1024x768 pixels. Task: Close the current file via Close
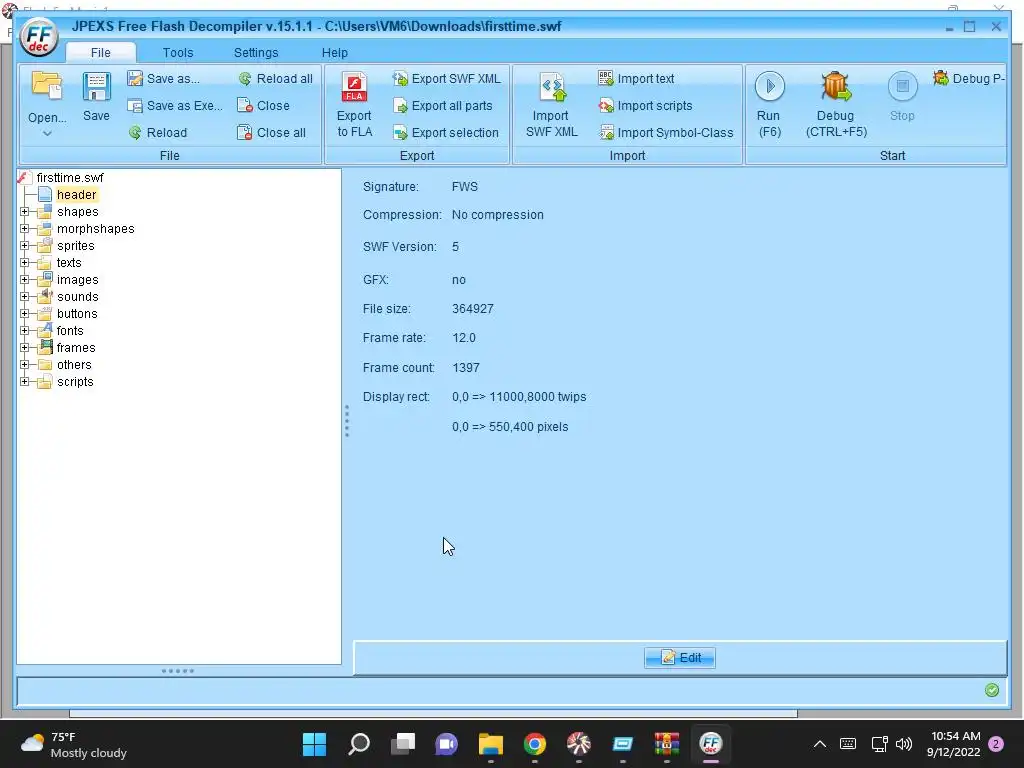tap(264, 106)
